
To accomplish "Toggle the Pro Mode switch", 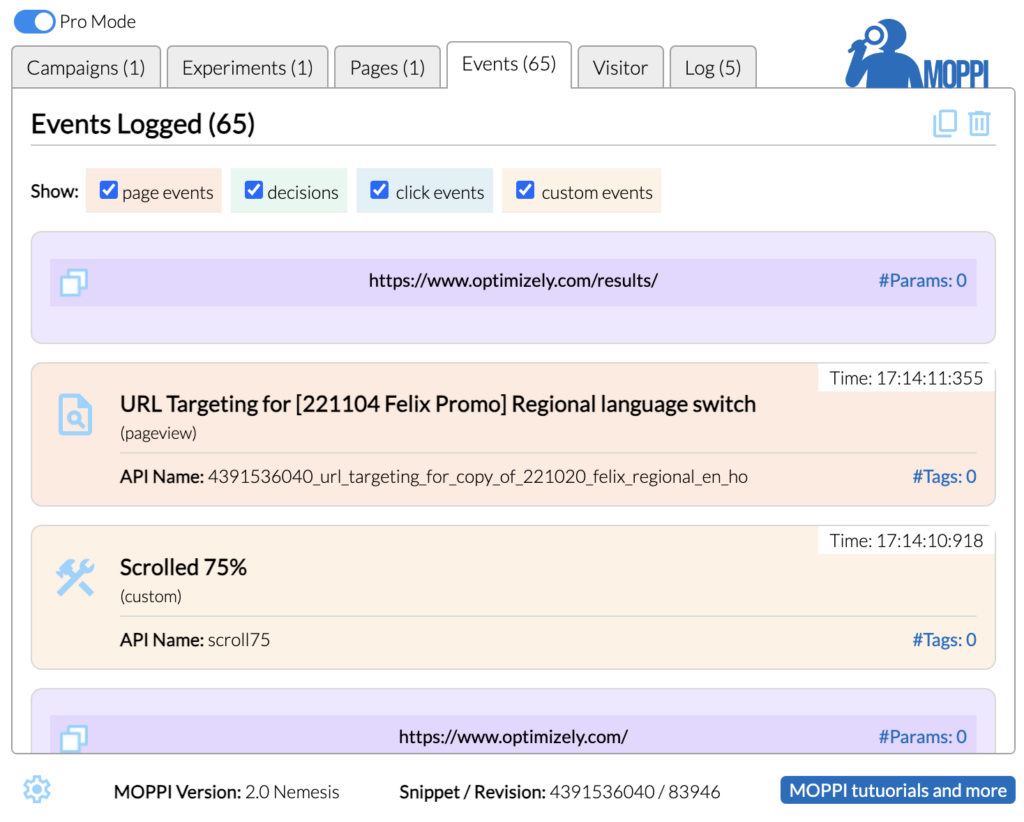I will tap(34, 22).
